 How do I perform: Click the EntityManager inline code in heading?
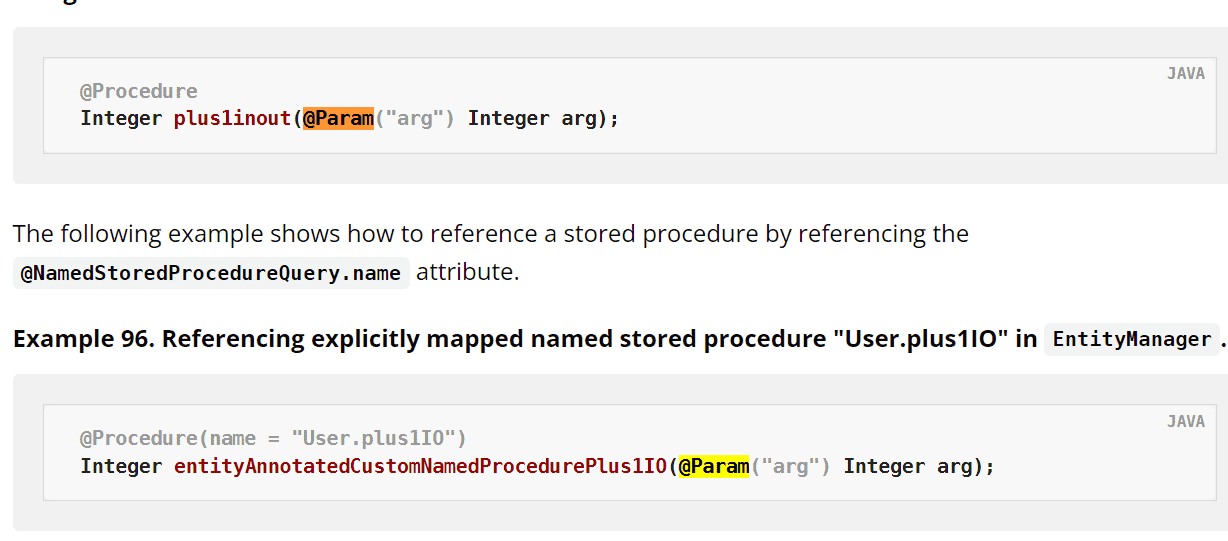pyautogui.click(x=1132, y=339)
